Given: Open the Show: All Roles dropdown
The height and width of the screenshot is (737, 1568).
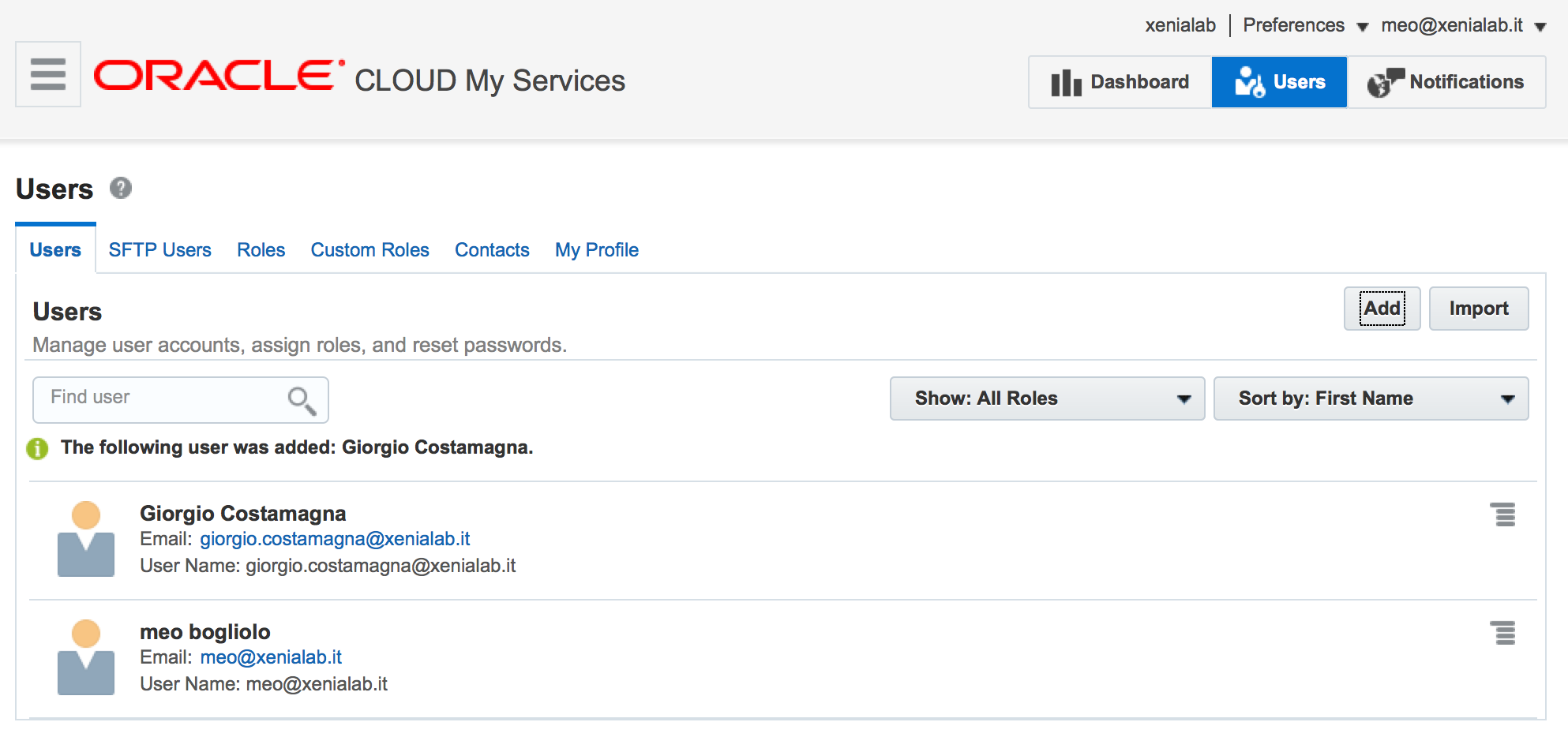Looking at the screenshot, I should click(1047, 398).
